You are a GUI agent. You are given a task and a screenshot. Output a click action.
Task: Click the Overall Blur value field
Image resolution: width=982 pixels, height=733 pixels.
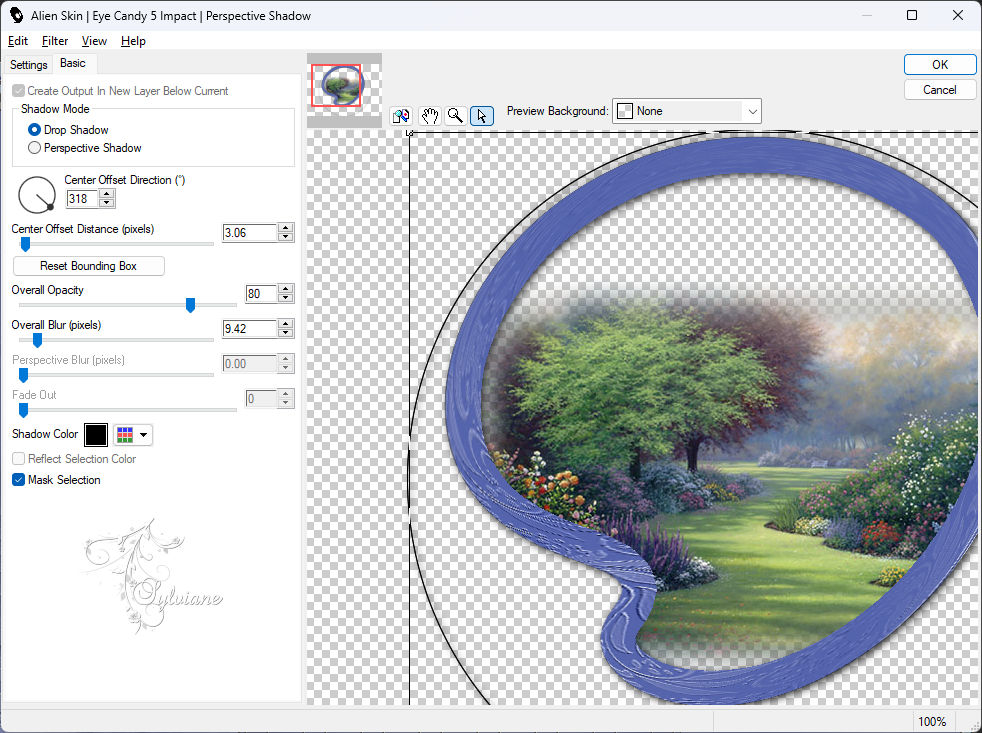[x=250, y=328]
